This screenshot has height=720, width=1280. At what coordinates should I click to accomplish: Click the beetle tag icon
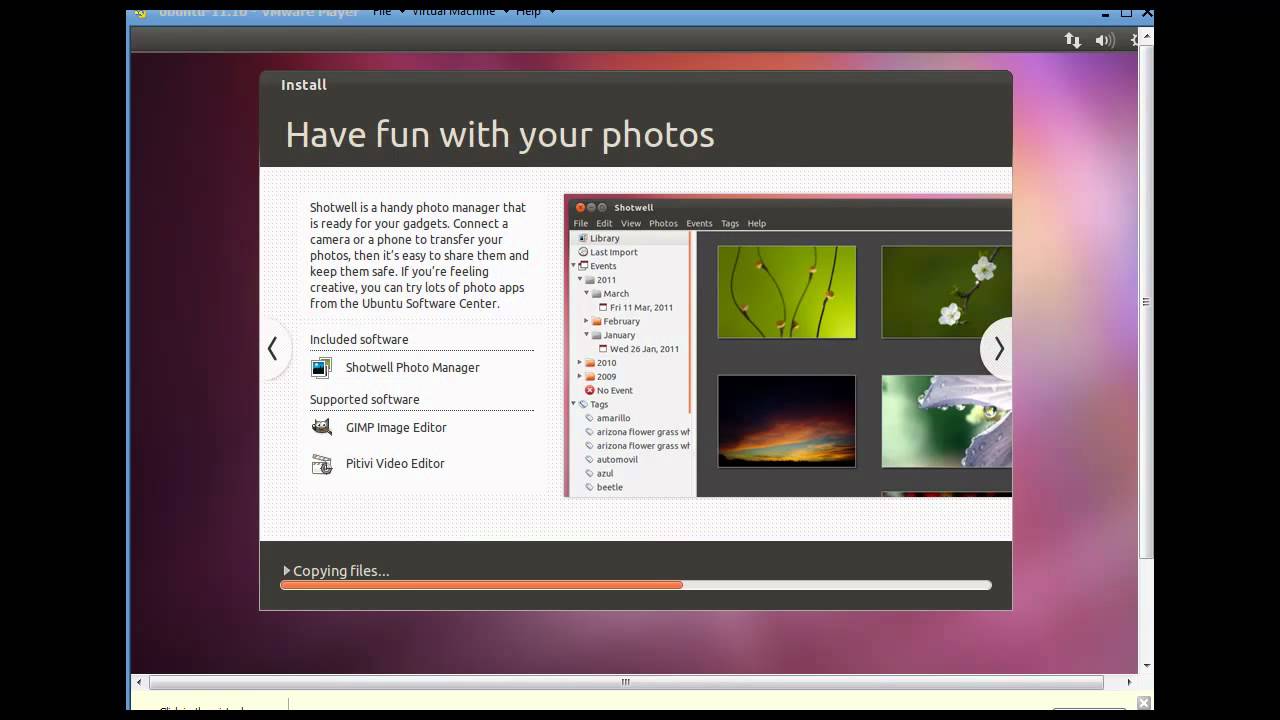pos(590,487)
